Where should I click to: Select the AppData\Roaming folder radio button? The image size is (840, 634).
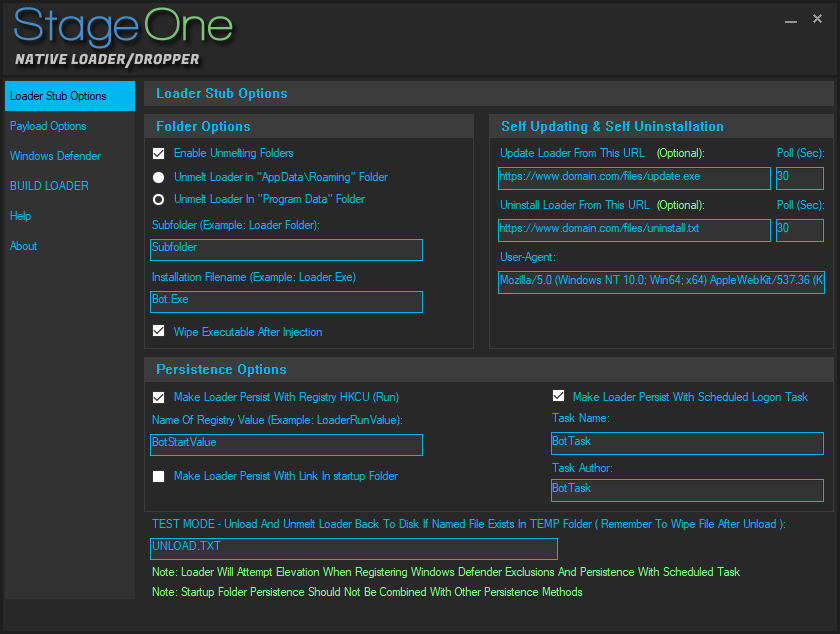click(x=159, y=177)
